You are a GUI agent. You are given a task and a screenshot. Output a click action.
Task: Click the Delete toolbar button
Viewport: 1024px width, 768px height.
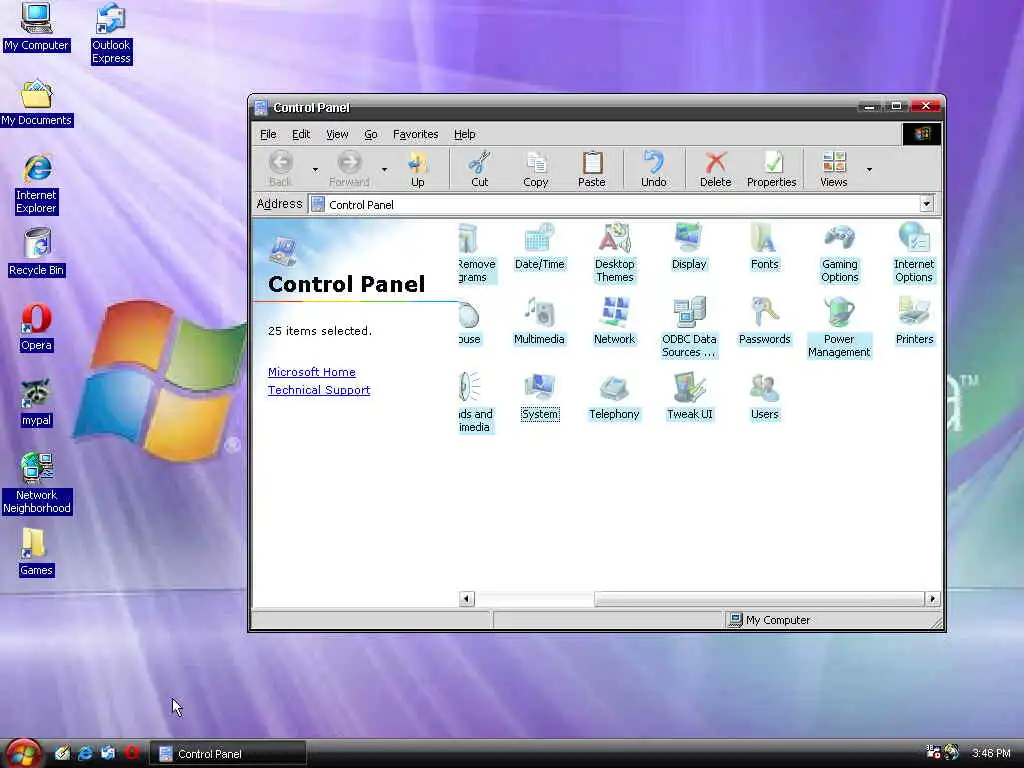pyautogui.click(x=716, y=169)
